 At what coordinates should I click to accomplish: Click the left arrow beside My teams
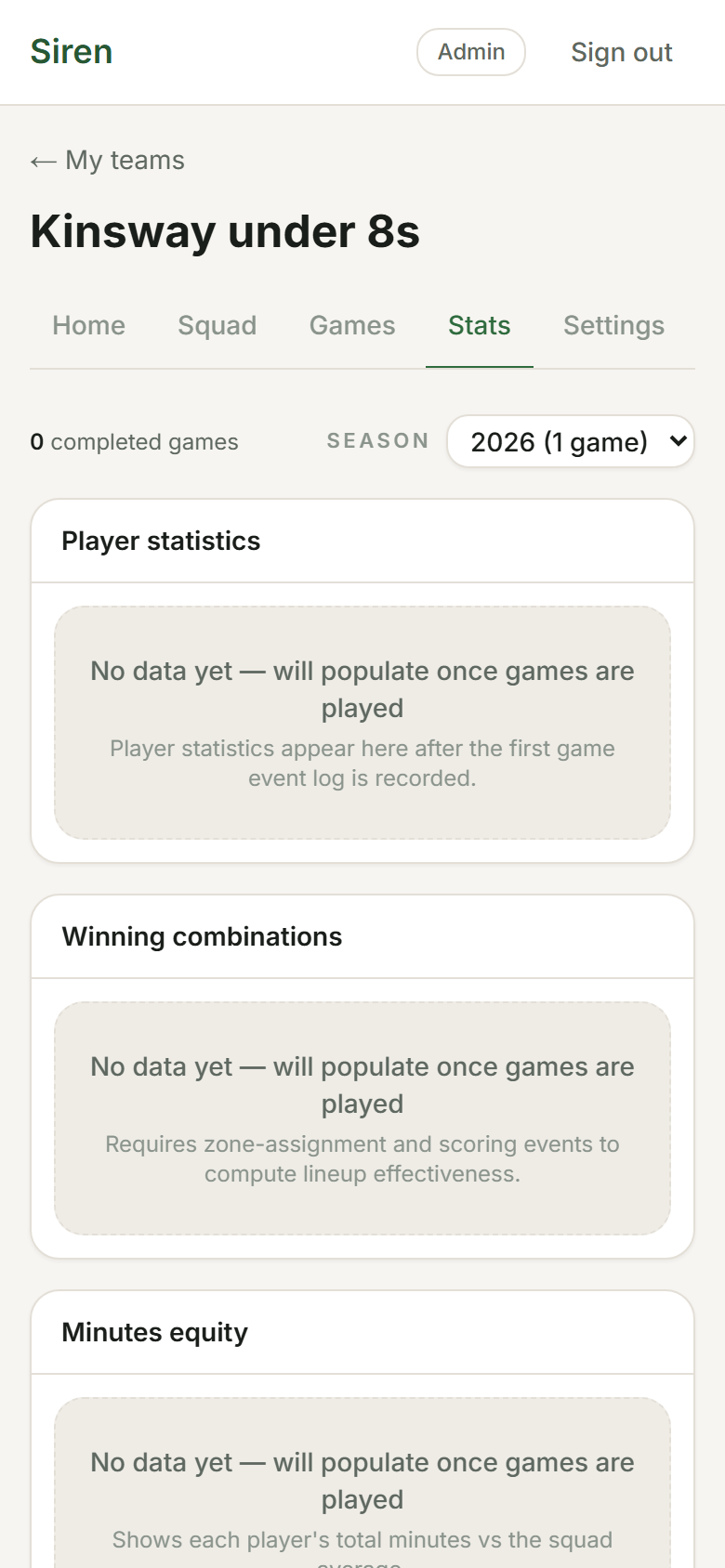click(43, 162)
